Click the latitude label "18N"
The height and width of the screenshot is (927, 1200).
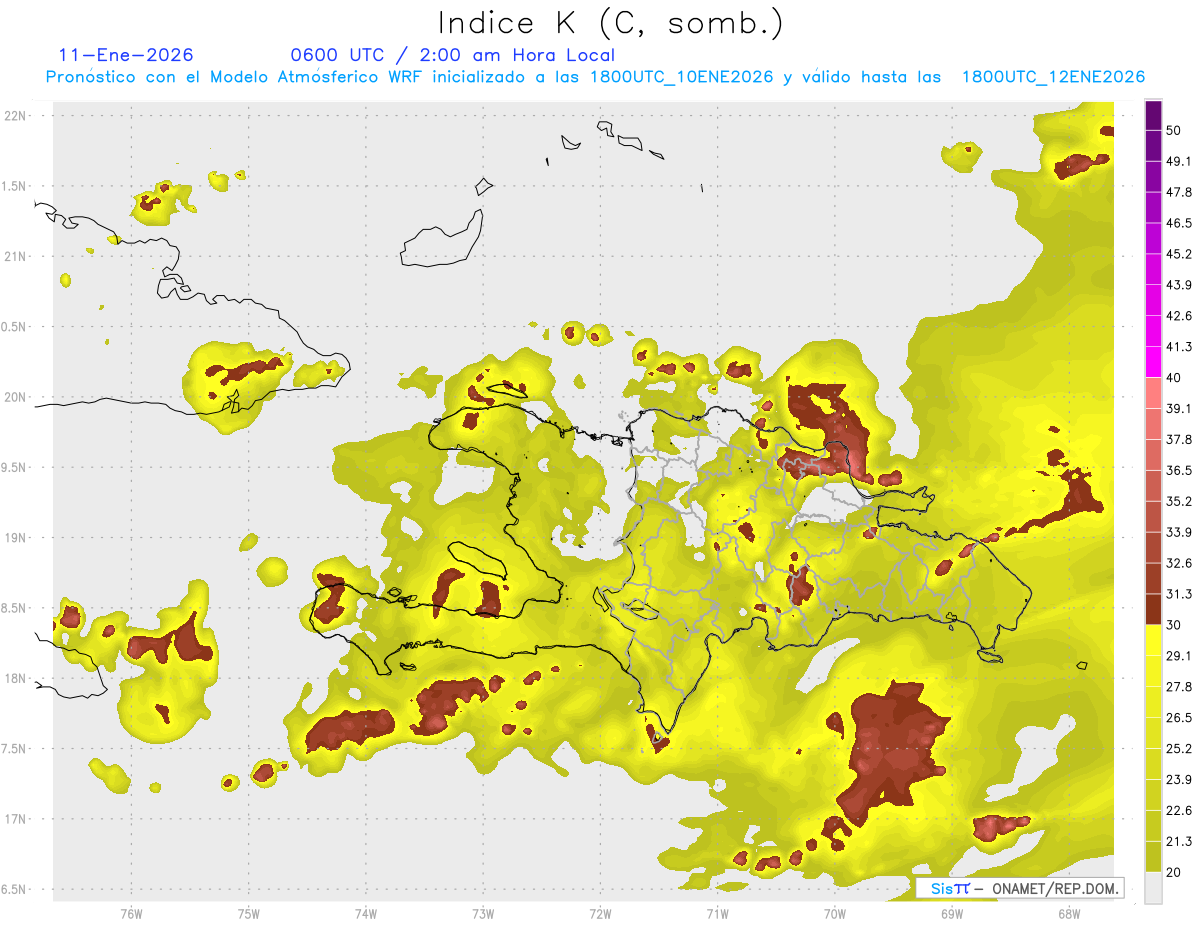click(x=15, y=678)
